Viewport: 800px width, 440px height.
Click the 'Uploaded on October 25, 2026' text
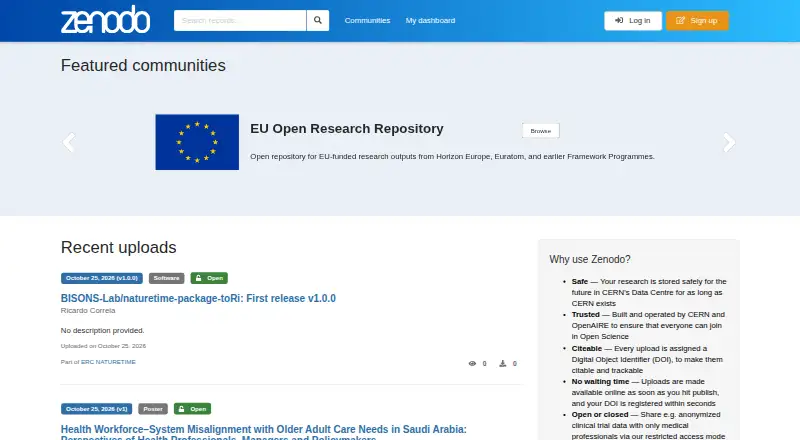pos(103,346)
